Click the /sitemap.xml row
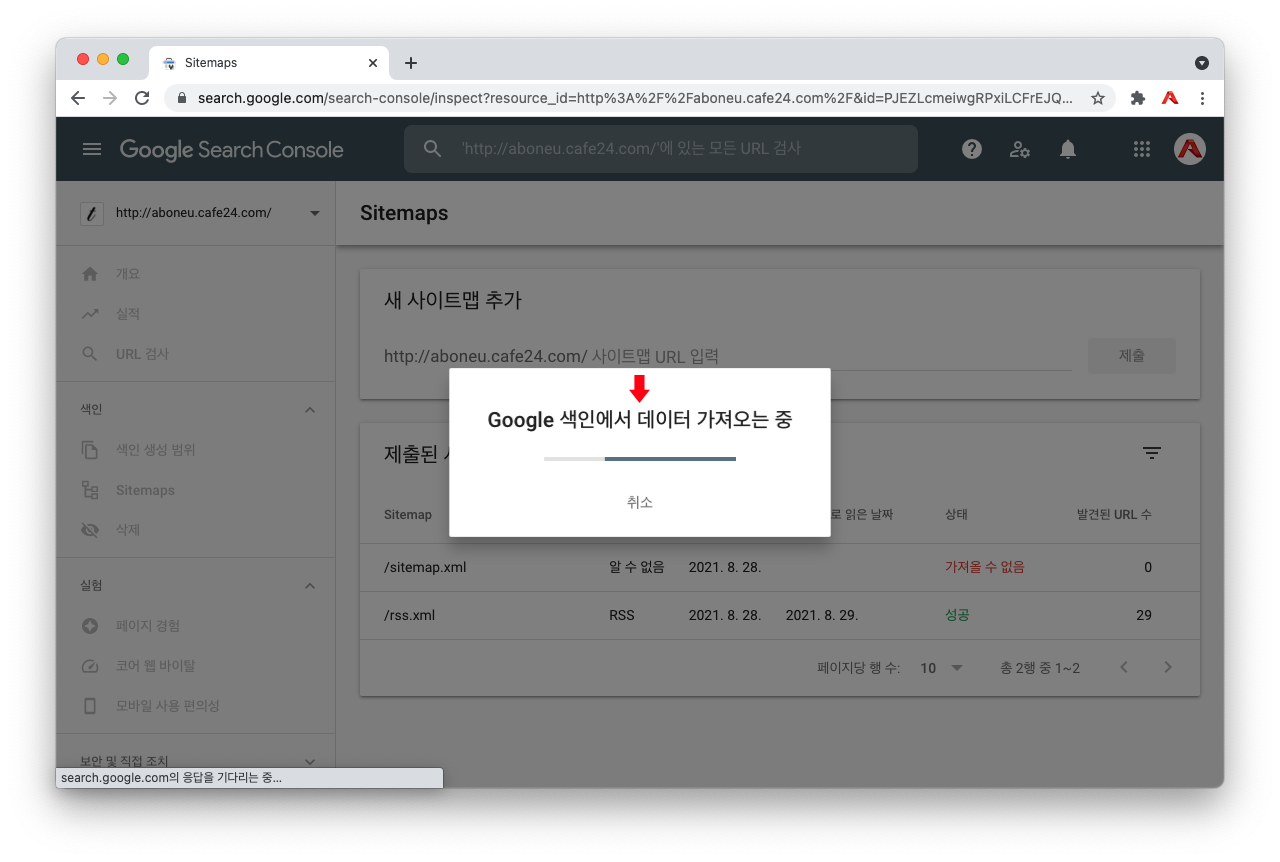1280x862 pixels. (780, 567)
